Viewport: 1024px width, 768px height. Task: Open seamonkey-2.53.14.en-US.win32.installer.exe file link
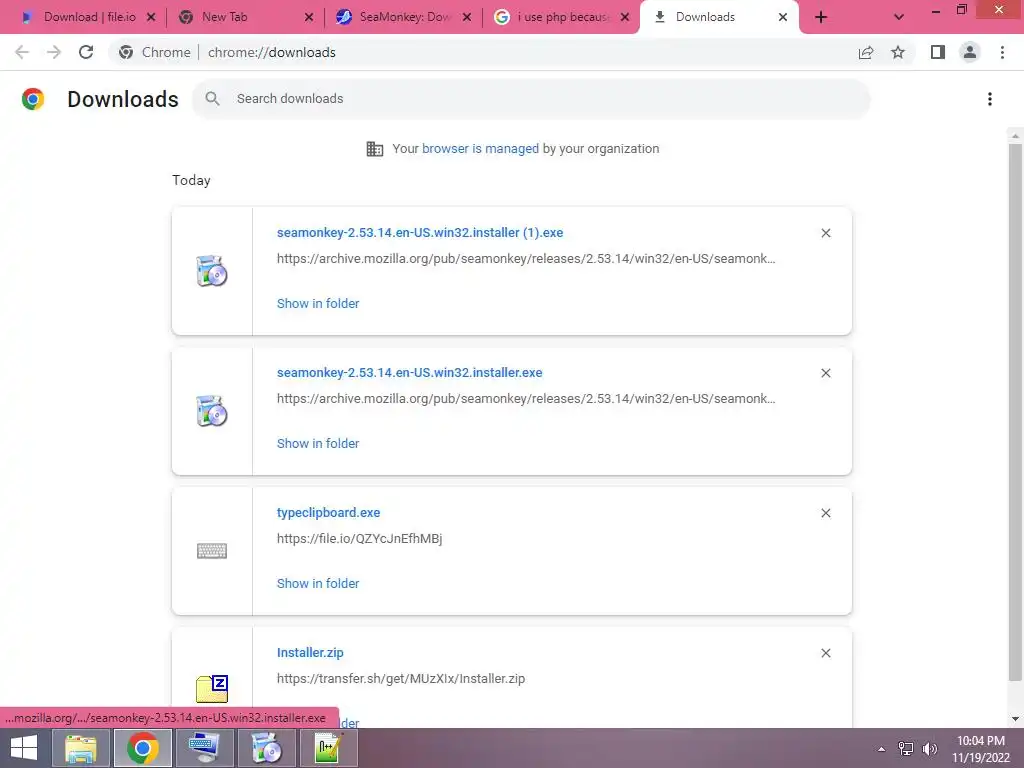point(409,372)
